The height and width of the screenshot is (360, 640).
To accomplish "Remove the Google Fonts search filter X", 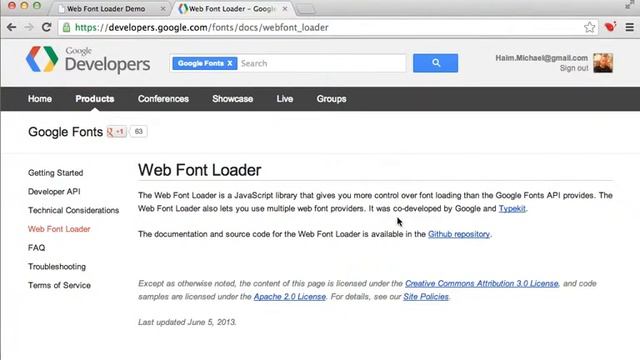I will 230,63.
